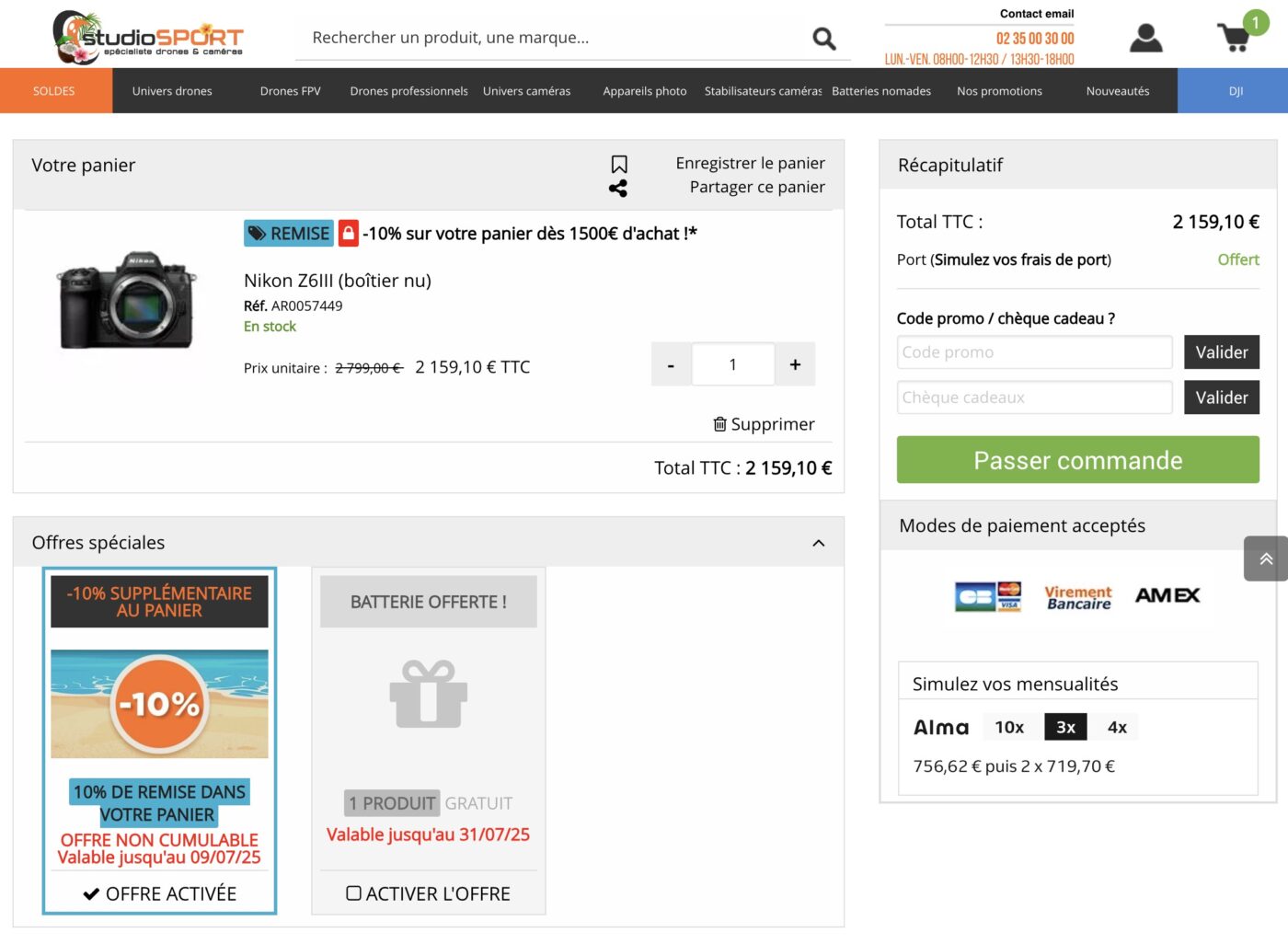Click Partager ce panier
1288x944 pixels.
[x=757, y=187]
